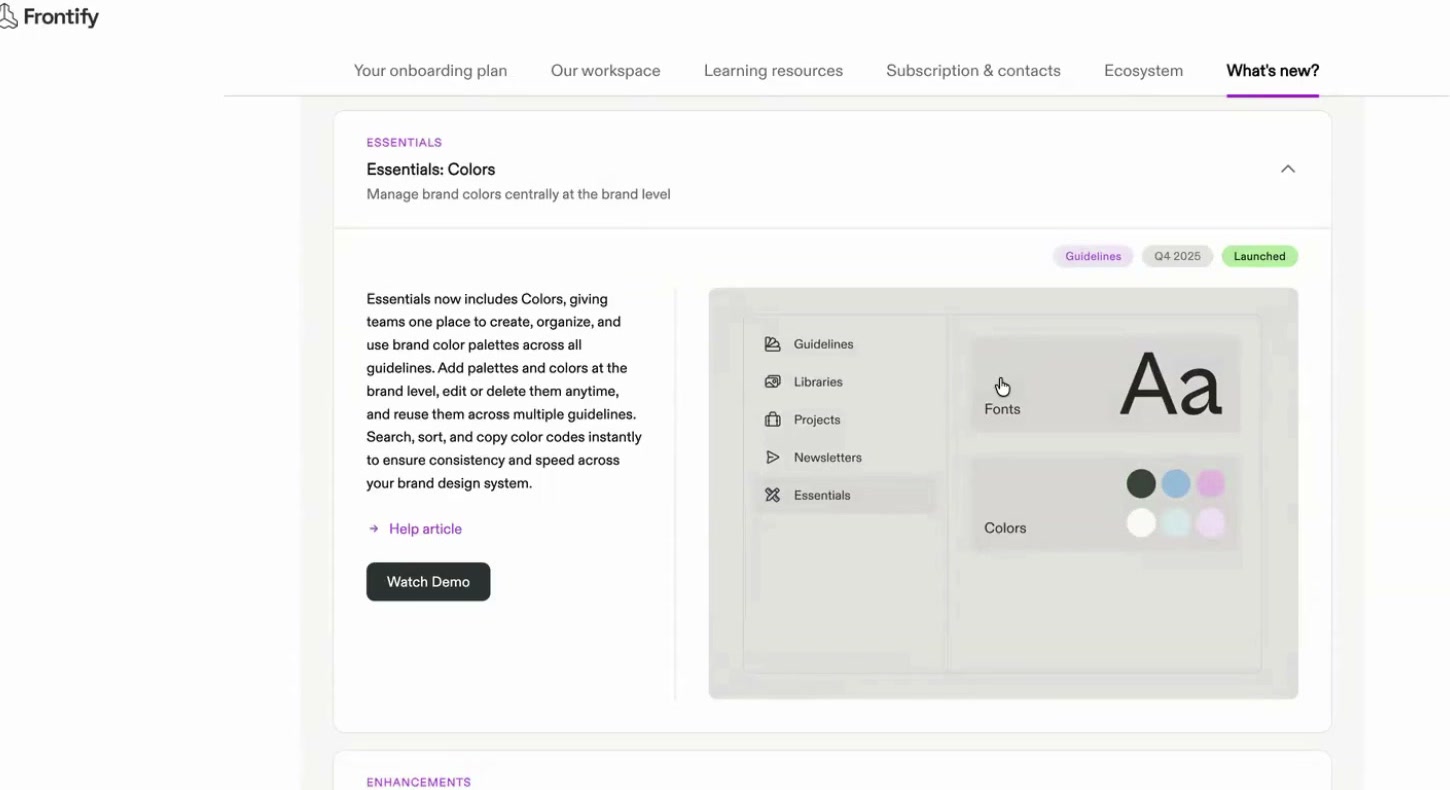Open the Learning resources tab
The width and height of the screenshot is (1450, 790).
(x=773, y=71)
